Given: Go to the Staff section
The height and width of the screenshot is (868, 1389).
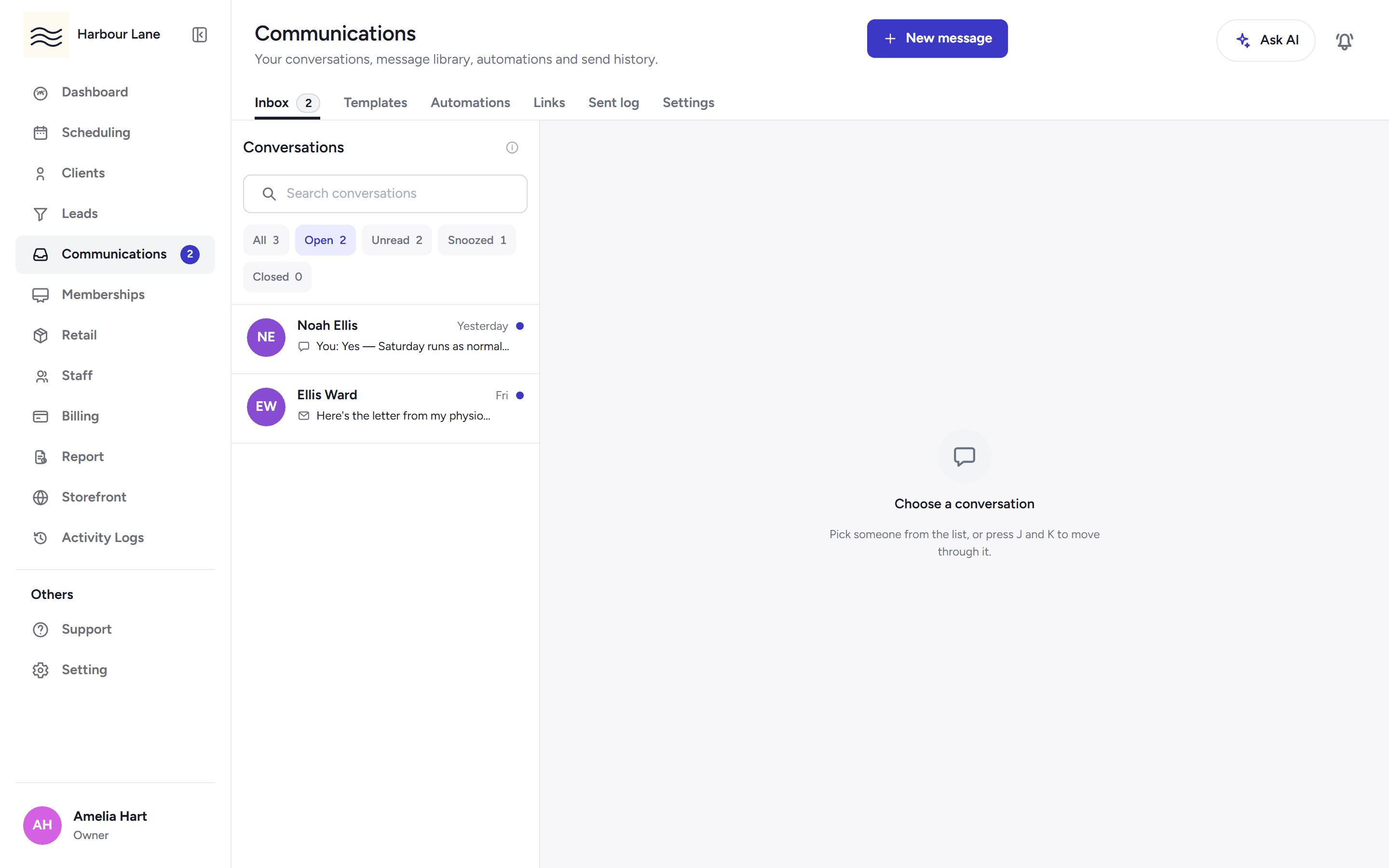Looking at the screenshot, I should point(115,376).
